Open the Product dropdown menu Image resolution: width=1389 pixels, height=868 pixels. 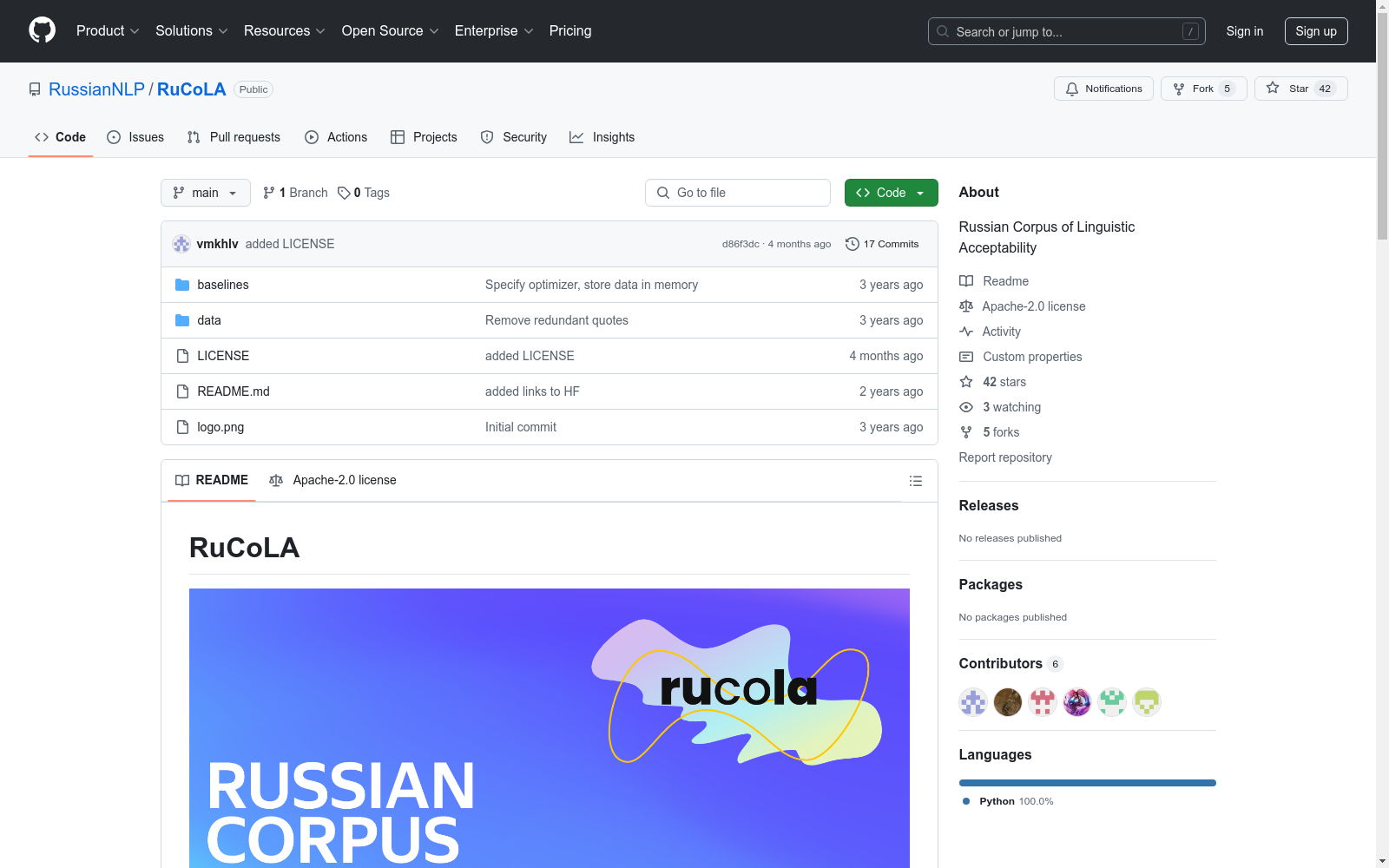coord(108,31)
